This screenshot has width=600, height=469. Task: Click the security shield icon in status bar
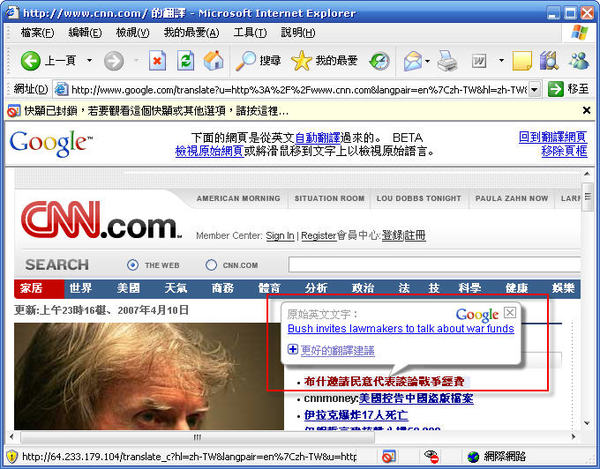point(12,456)
